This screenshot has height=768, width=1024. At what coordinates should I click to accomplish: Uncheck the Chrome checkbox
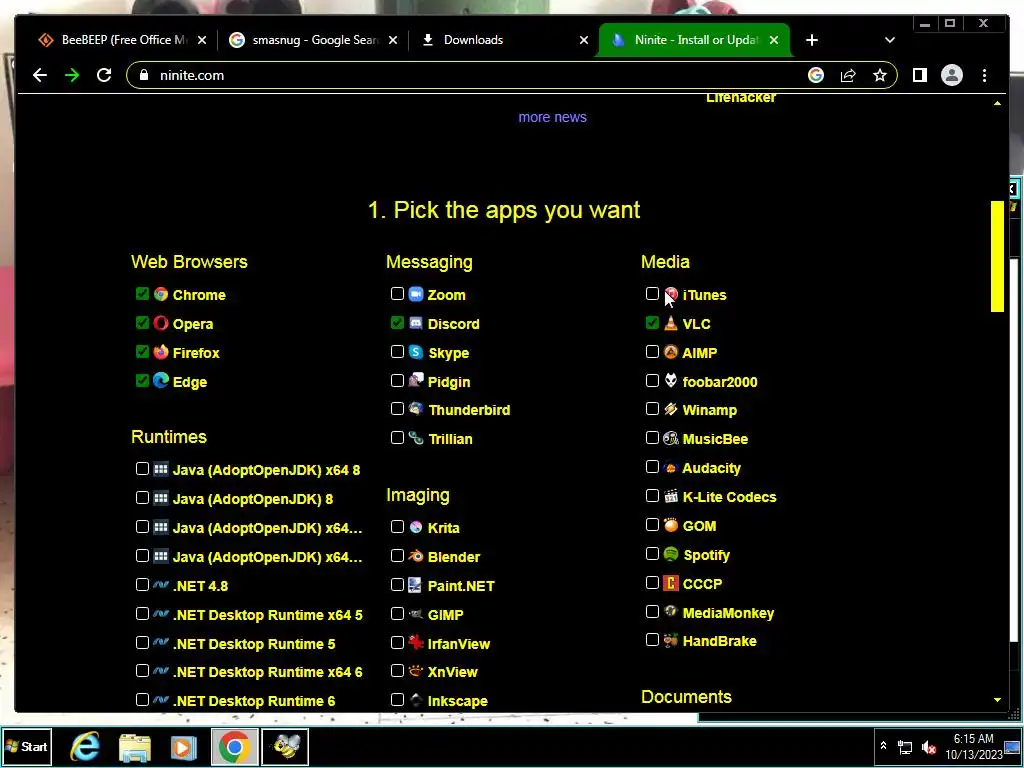(142, 294)
